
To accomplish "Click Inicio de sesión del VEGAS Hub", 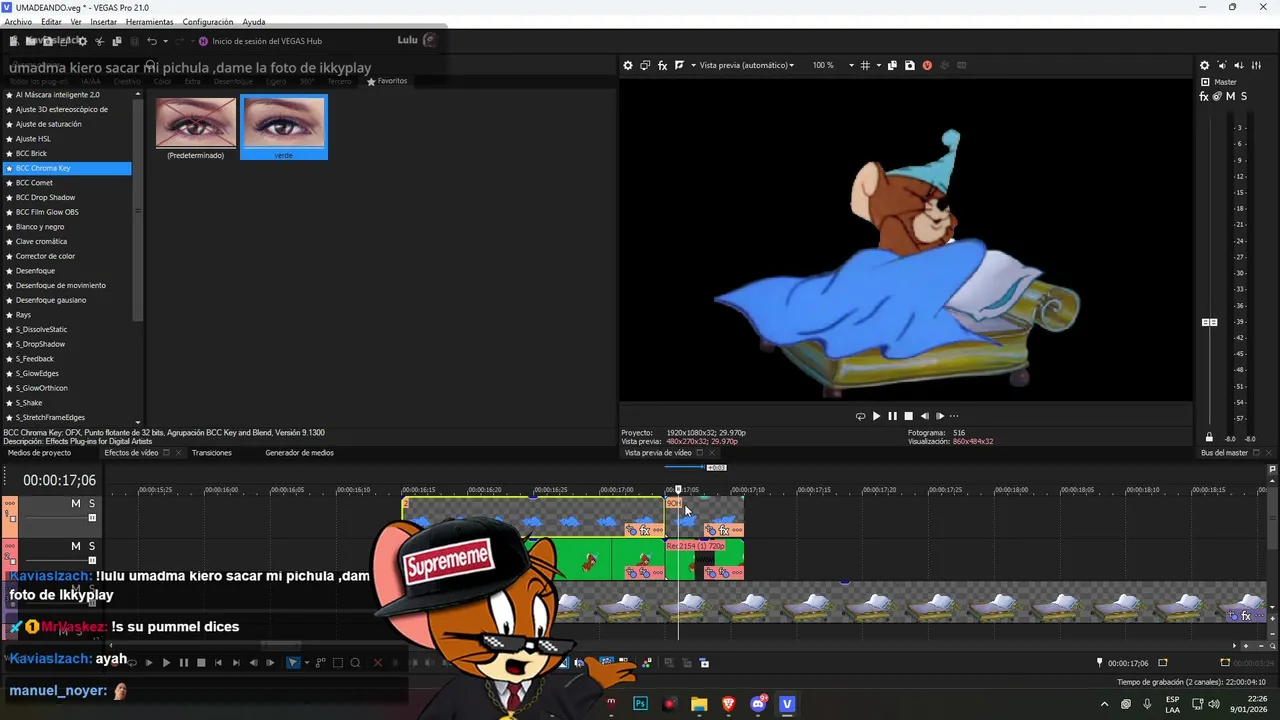I will point(260,41).
